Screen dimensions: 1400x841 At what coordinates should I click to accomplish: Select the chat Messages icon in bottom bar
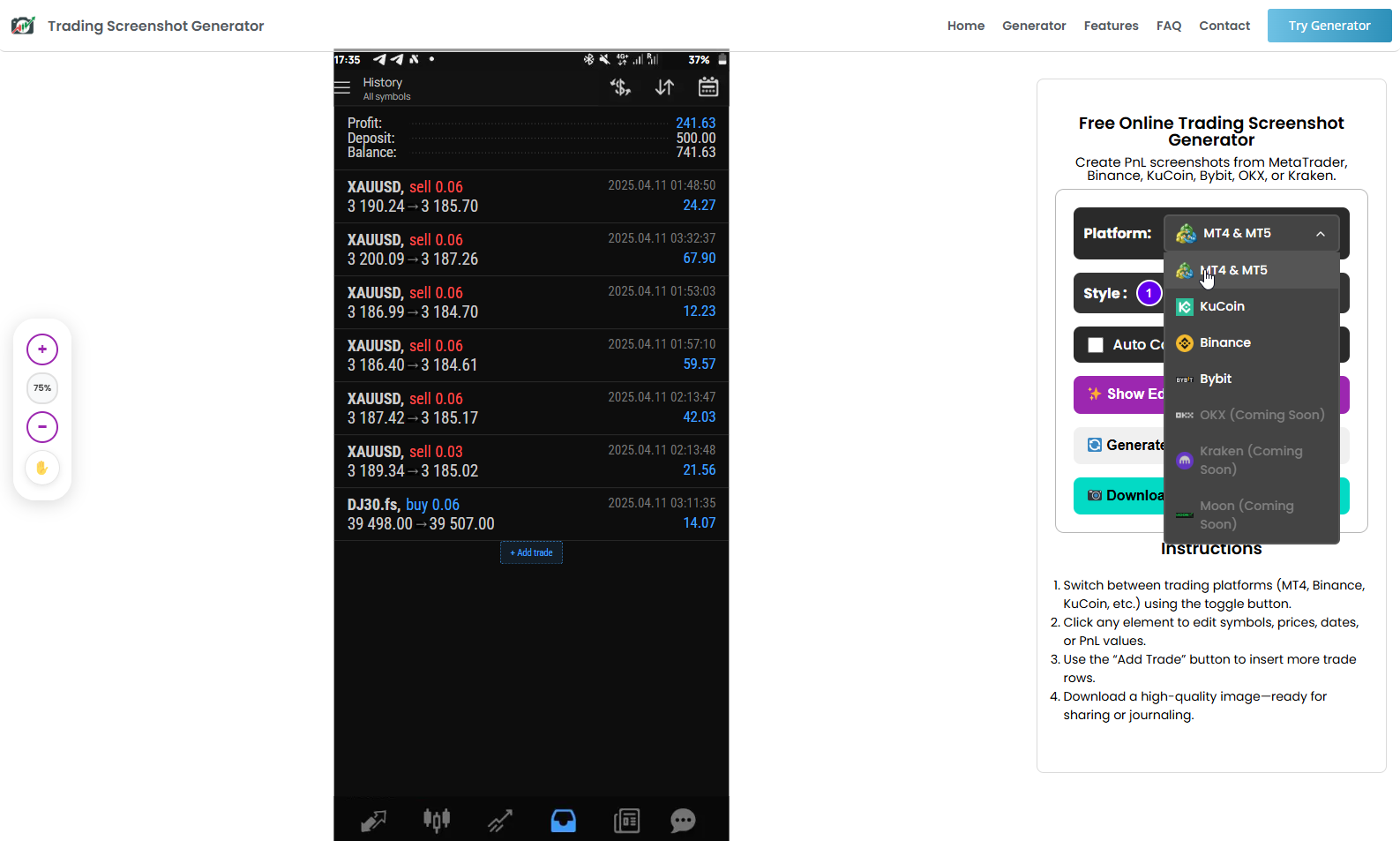pyautogui.click(x=683, y=821)
